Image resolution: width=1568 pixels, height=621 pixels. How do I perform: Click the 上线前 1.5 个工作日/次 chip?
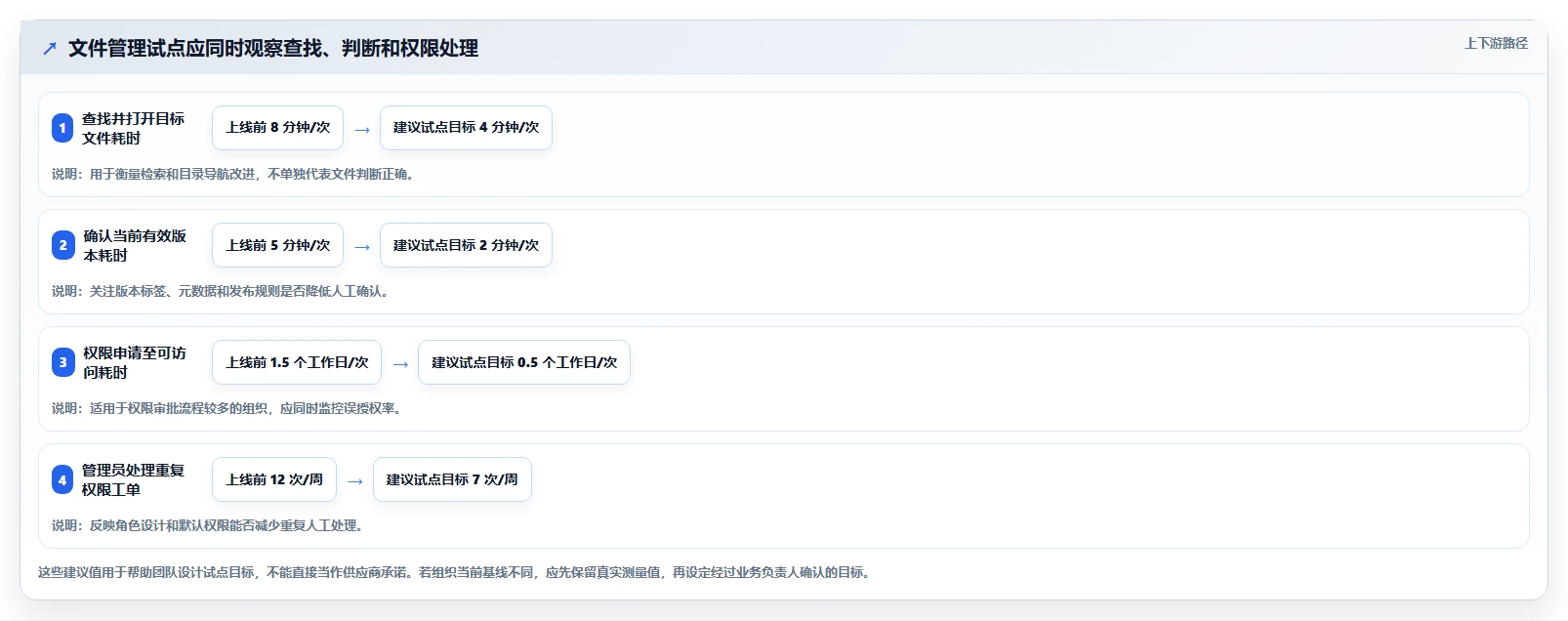click(x=297, y=362)
